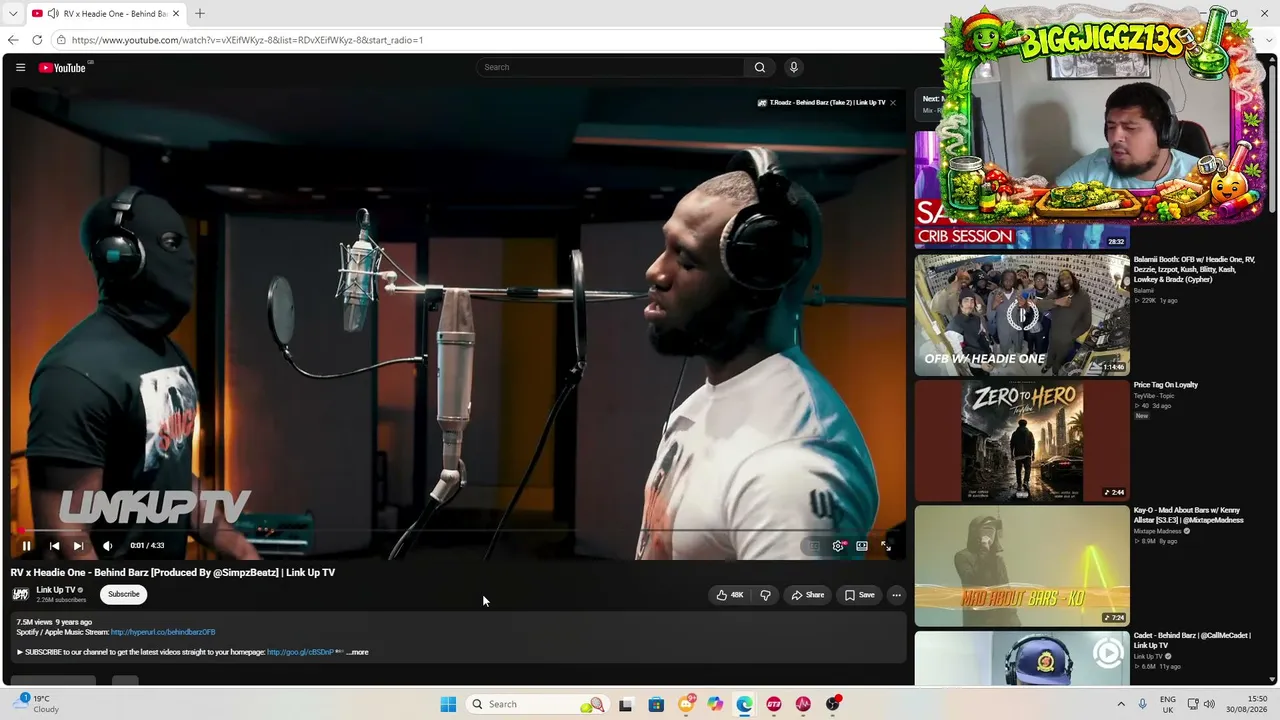Click the Cadet - Behind Barz title
The height and width of the screenshot is (720, 1280).
click(1192, 641)
